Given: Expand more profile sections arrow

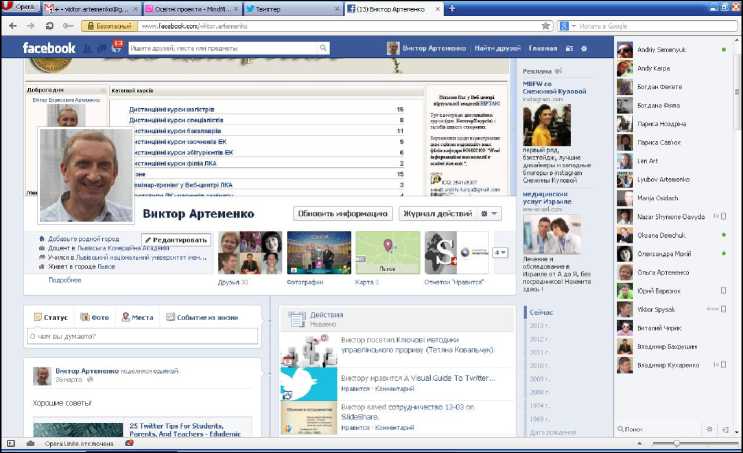Looking at the screenshot, I should click(x=500, y=253).
